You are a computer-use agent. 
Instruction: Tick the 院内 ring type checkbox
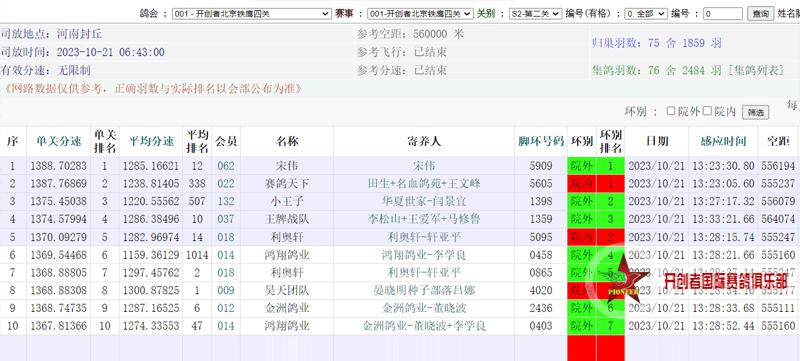pos(707,111)
